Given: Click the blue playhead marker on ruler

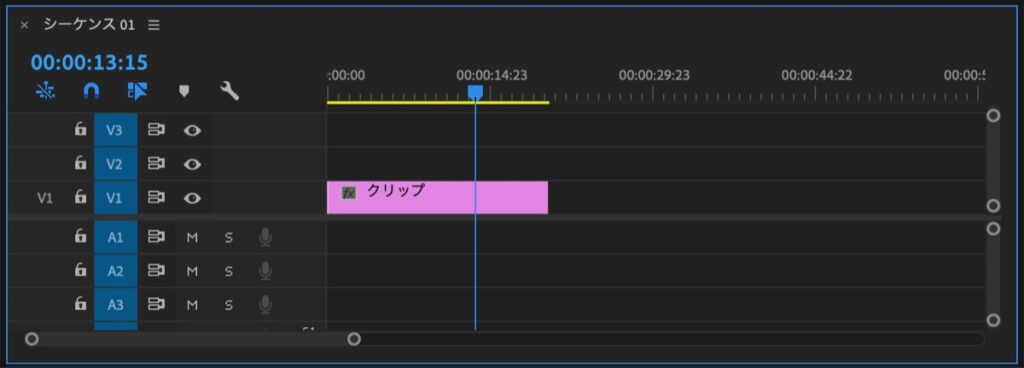Looking at the screenshot, I should 475,93.
